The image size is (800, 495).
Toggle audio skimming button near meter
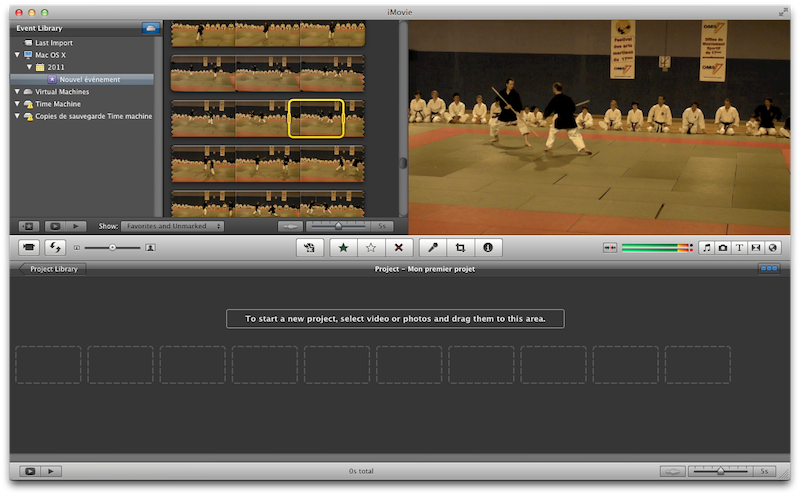[x=610, y=248]
